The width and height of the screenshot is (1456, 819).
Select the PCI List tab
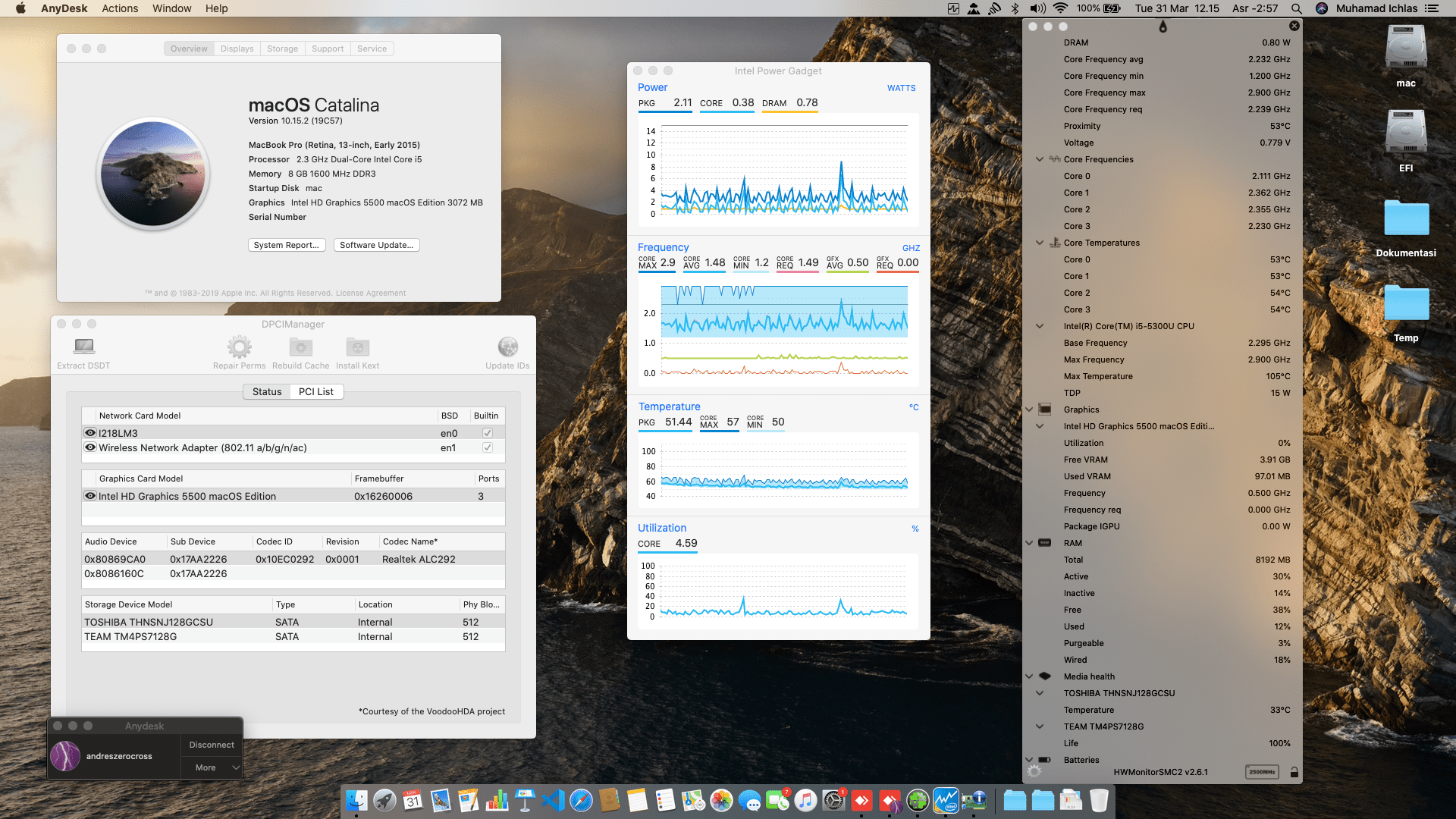(315, 391)
